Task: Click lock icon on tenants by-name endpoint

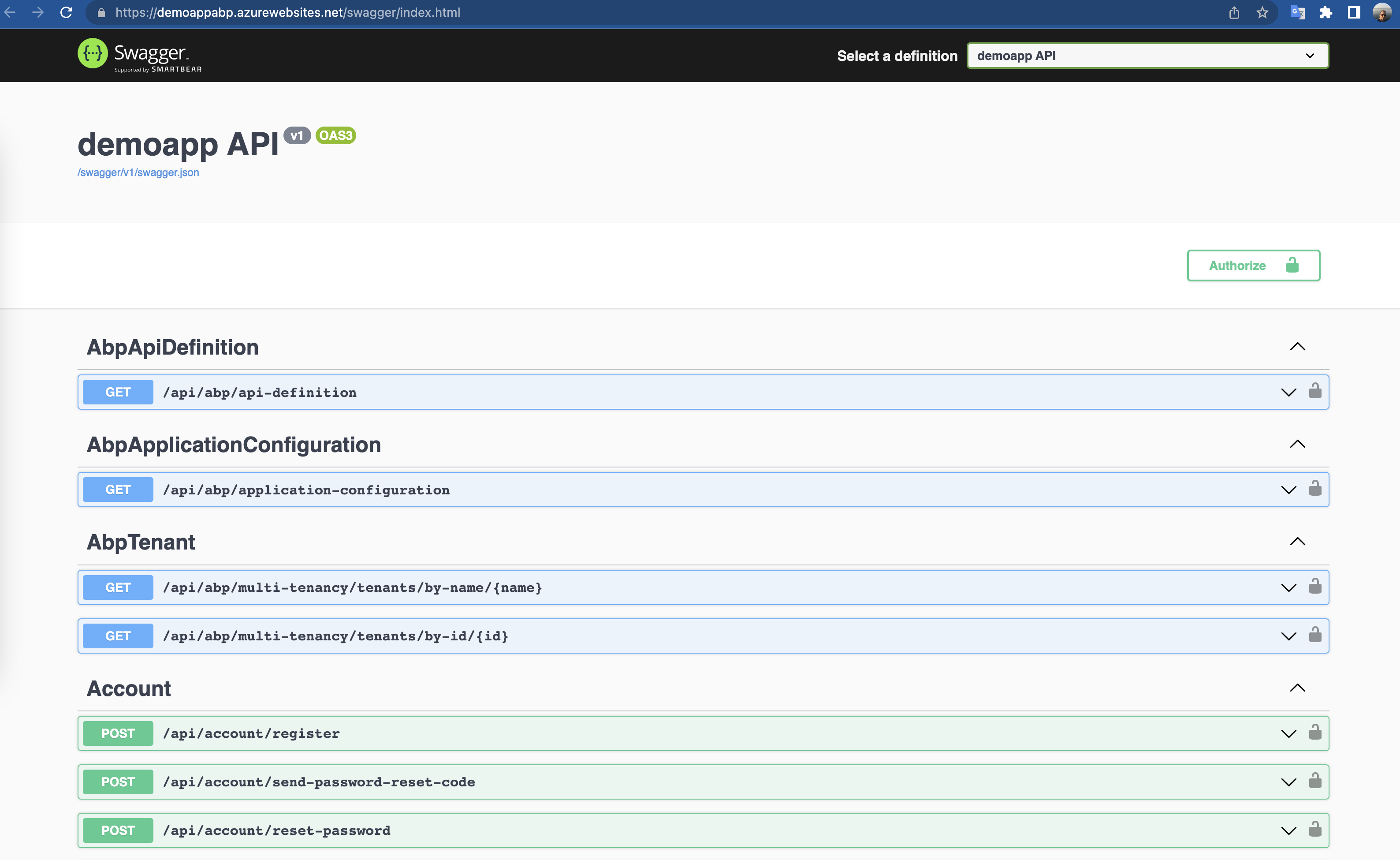Action: tap(1315, 587)
